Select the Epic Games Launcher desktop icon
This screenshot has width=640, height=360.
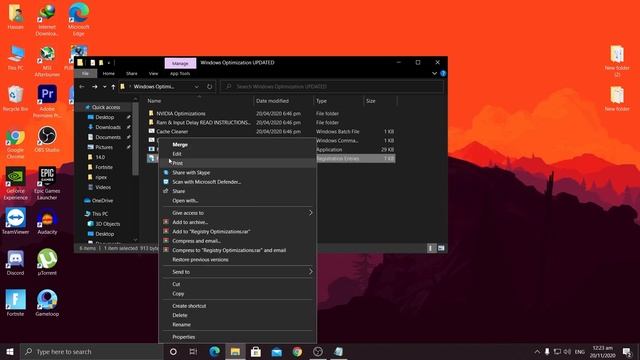pyautogui.click(x=47, y=183)
